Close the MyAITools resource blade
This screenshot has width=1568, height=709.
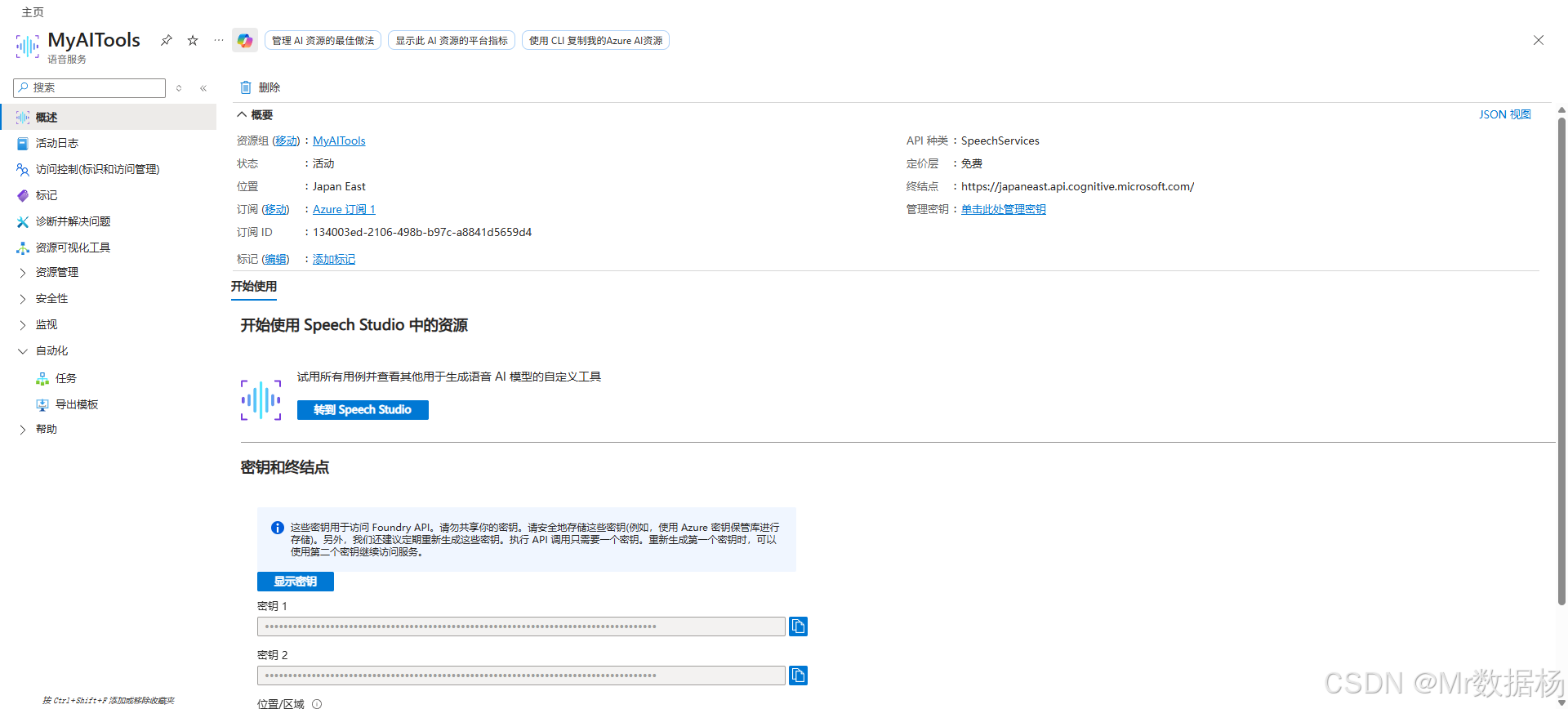pos(1539,40)
